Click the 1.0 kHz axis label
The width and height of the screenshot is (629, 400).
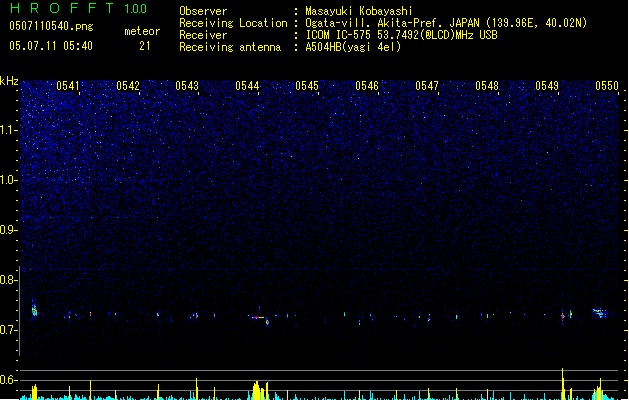pos(8,180)
